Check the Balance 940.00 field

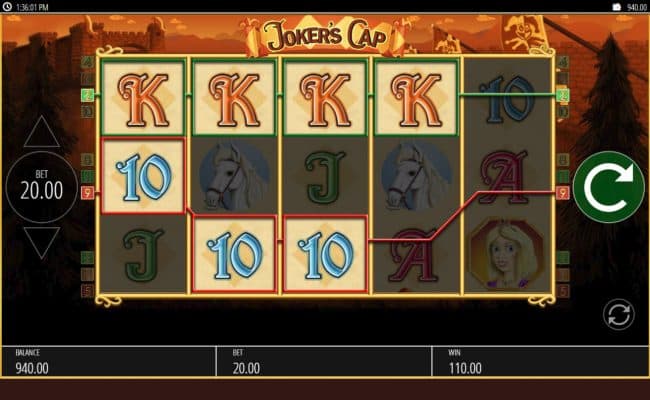[109, 361]
